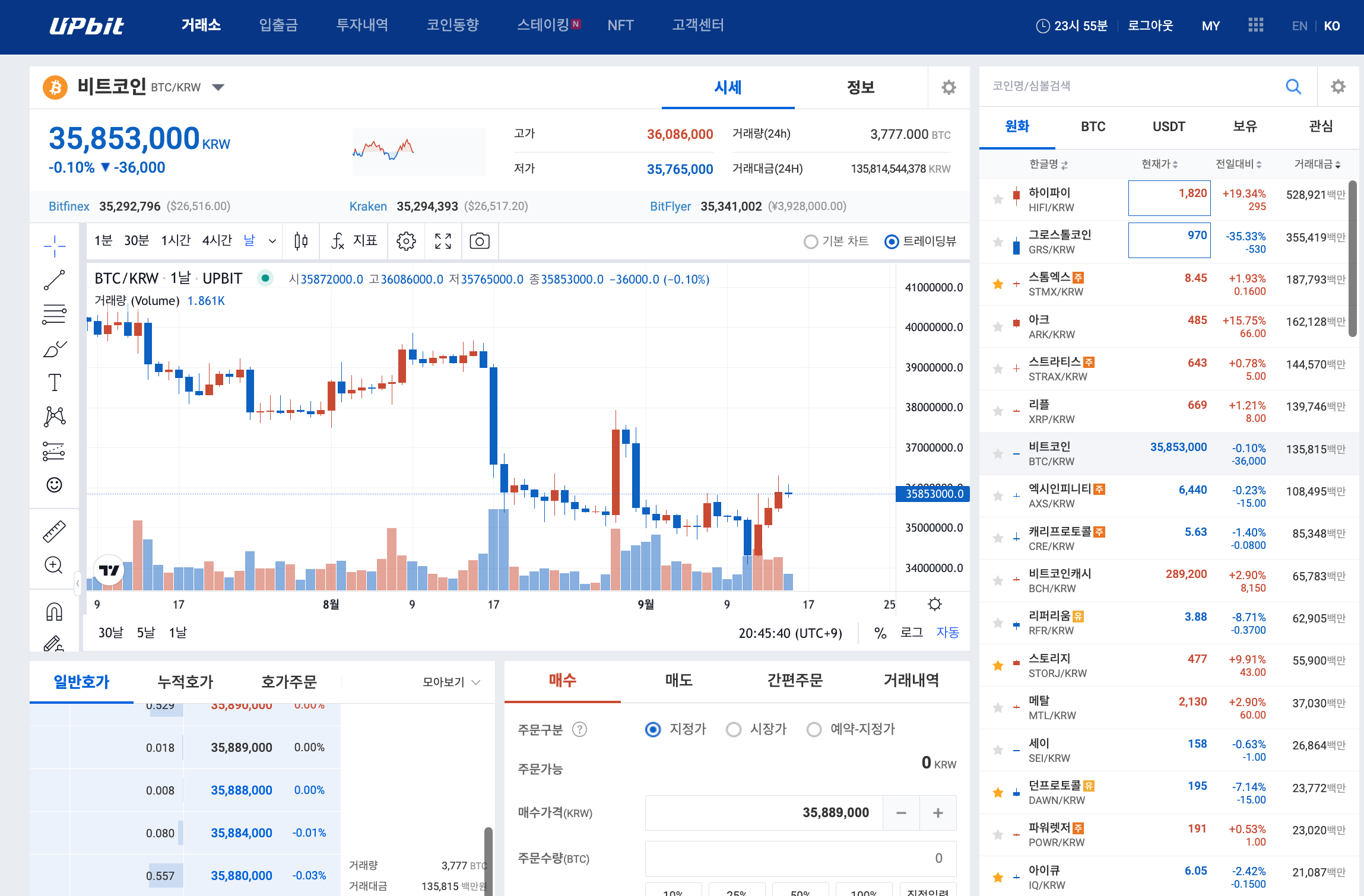Toggle favorite star for 리플 XRP/KRW
The width and height of the screenshot is (1364, 896).
(x=998, y=411)
